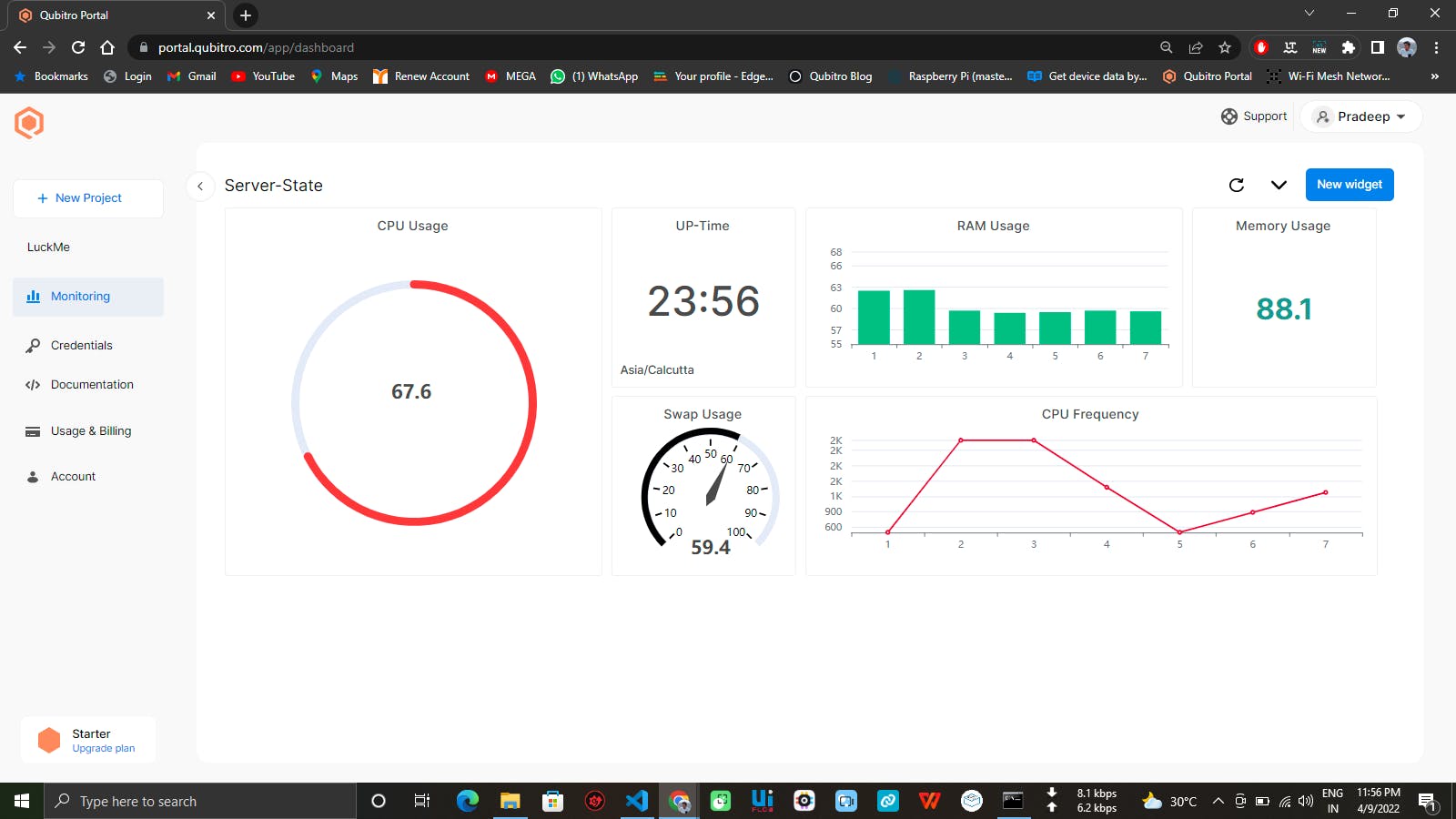Follow the Upgrade plan link
Screen dimensions: 1456x819
pos(104,749)
